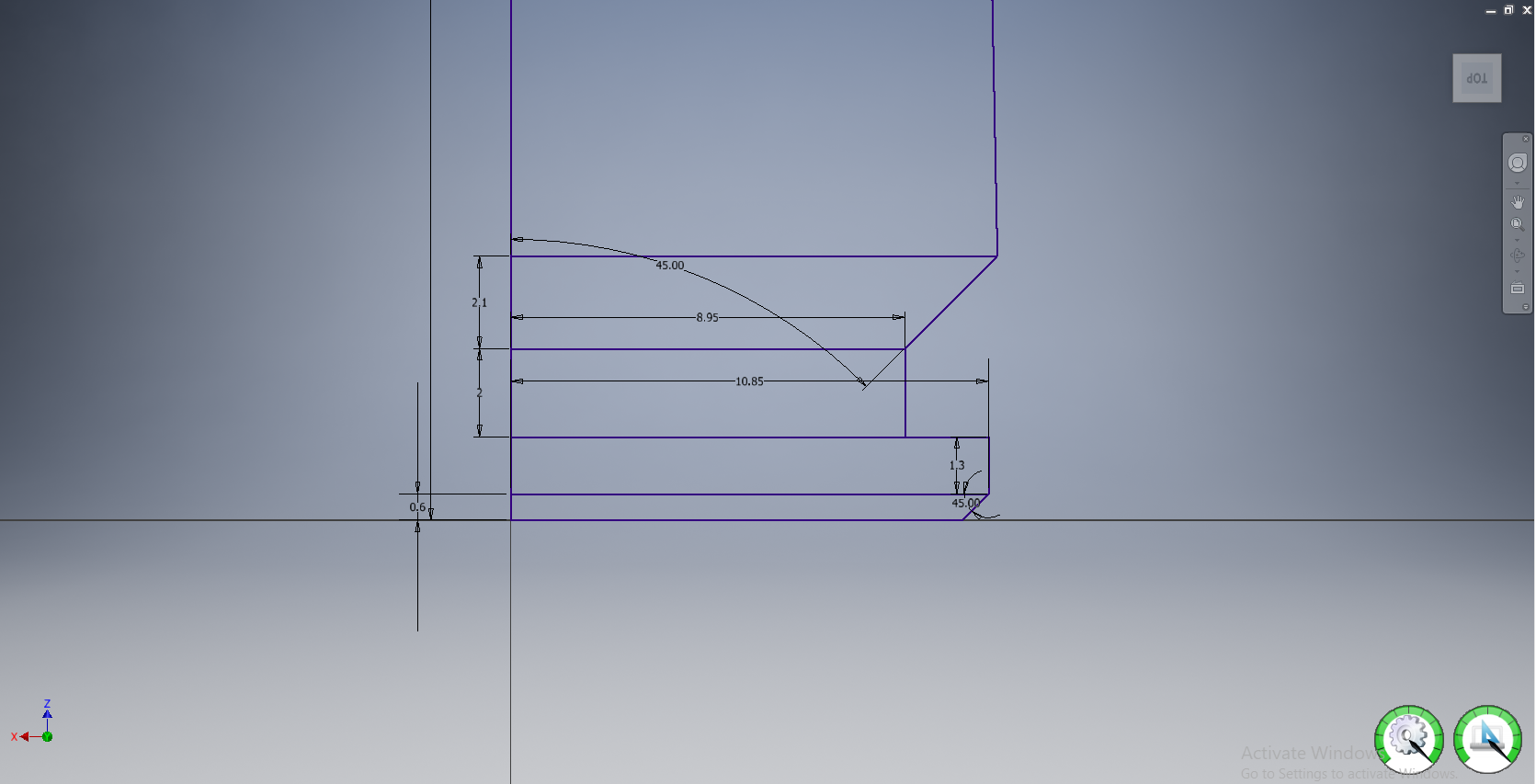Viewport: 1536px width, 784px height.
Task: Select the 1.3 vertical dimension
Action: point(957,465)
